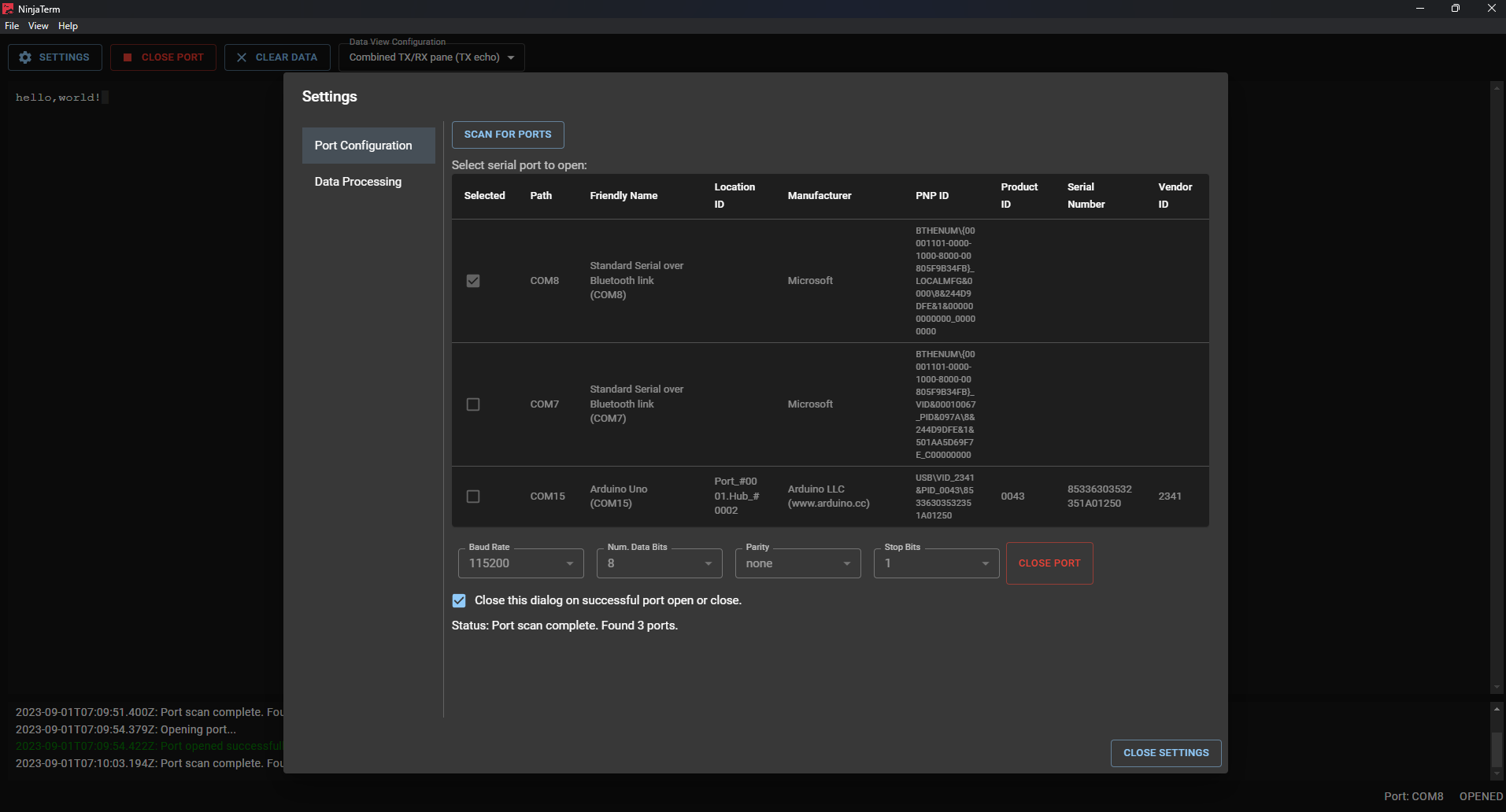The image size is (1506, 812).
Task: Click the Stop Bits dropdown arrow
Action: tap(985, 564)
